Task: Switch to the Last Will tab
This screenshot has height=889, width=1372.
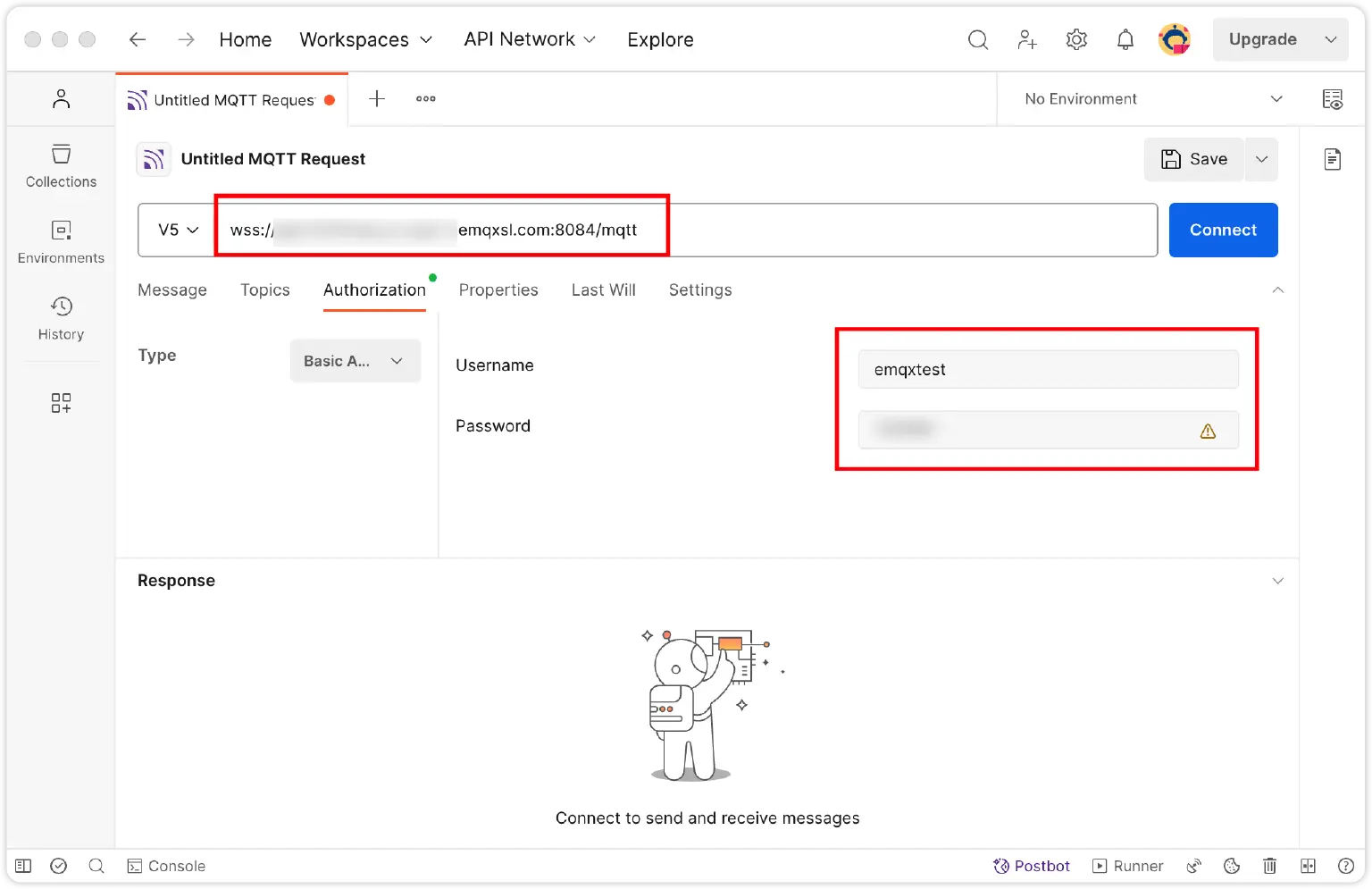Action: pos(603,289)
